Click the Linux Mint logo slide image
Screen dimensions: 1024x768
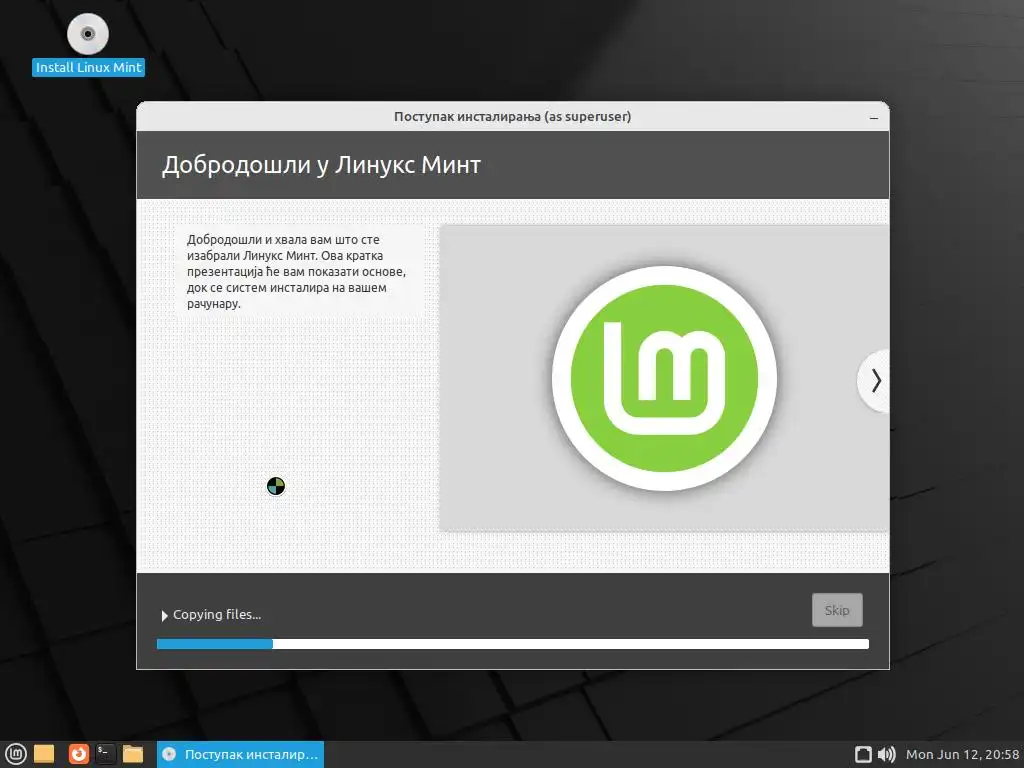click(664, 378)
